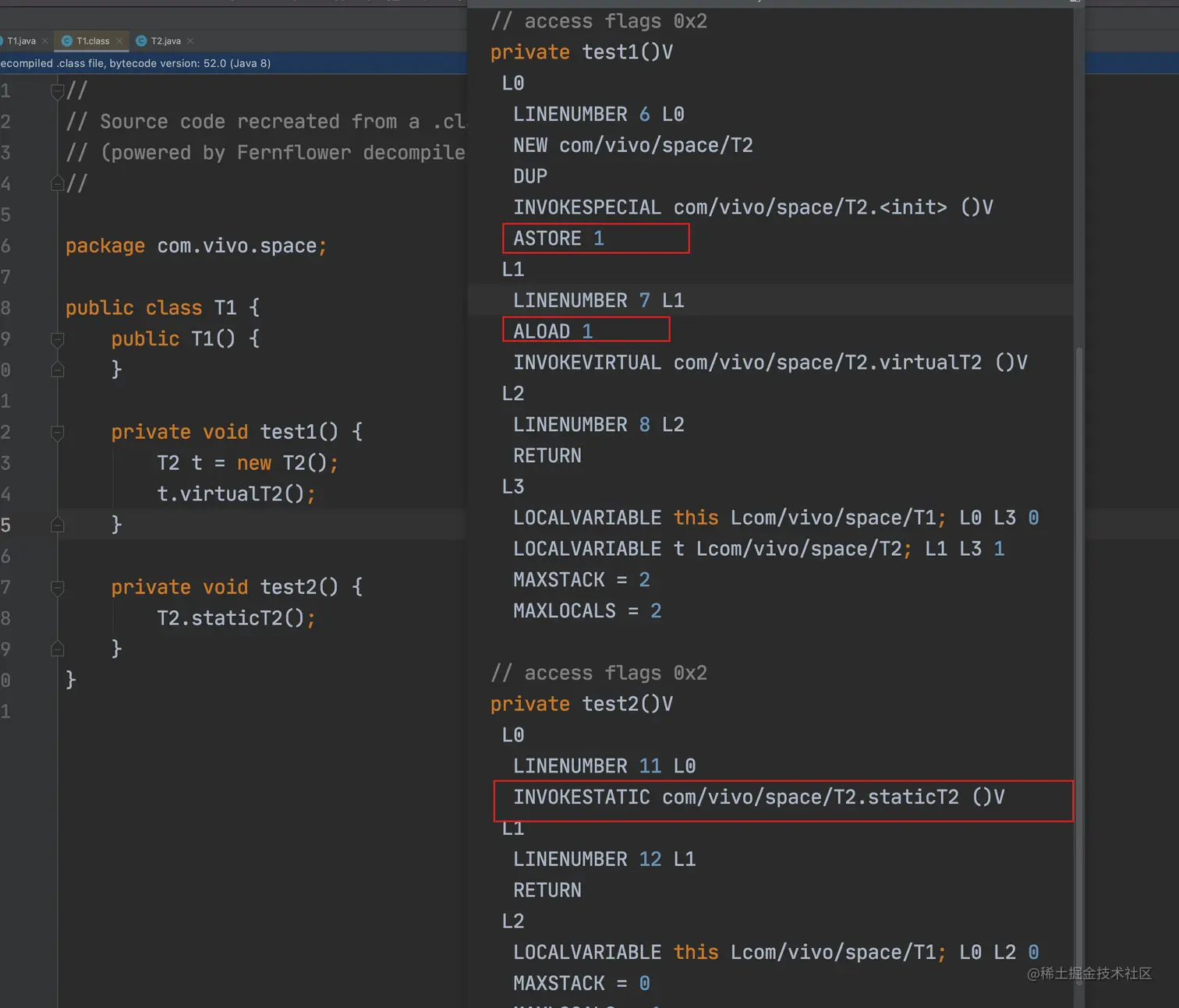Image resolution: width=1179 pixels, height=1008 pixels.
Task: Click 'T2 t = new T2();' statement
Action: click(248, 463)
